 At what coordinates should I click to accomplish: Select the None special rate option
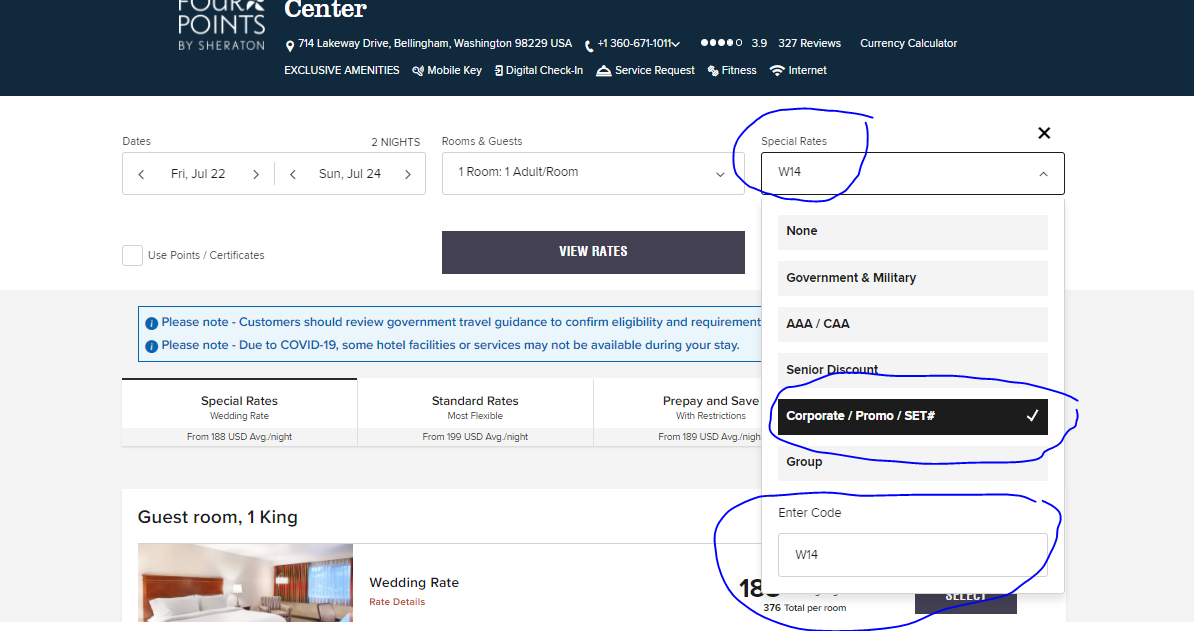coord(913,231)
